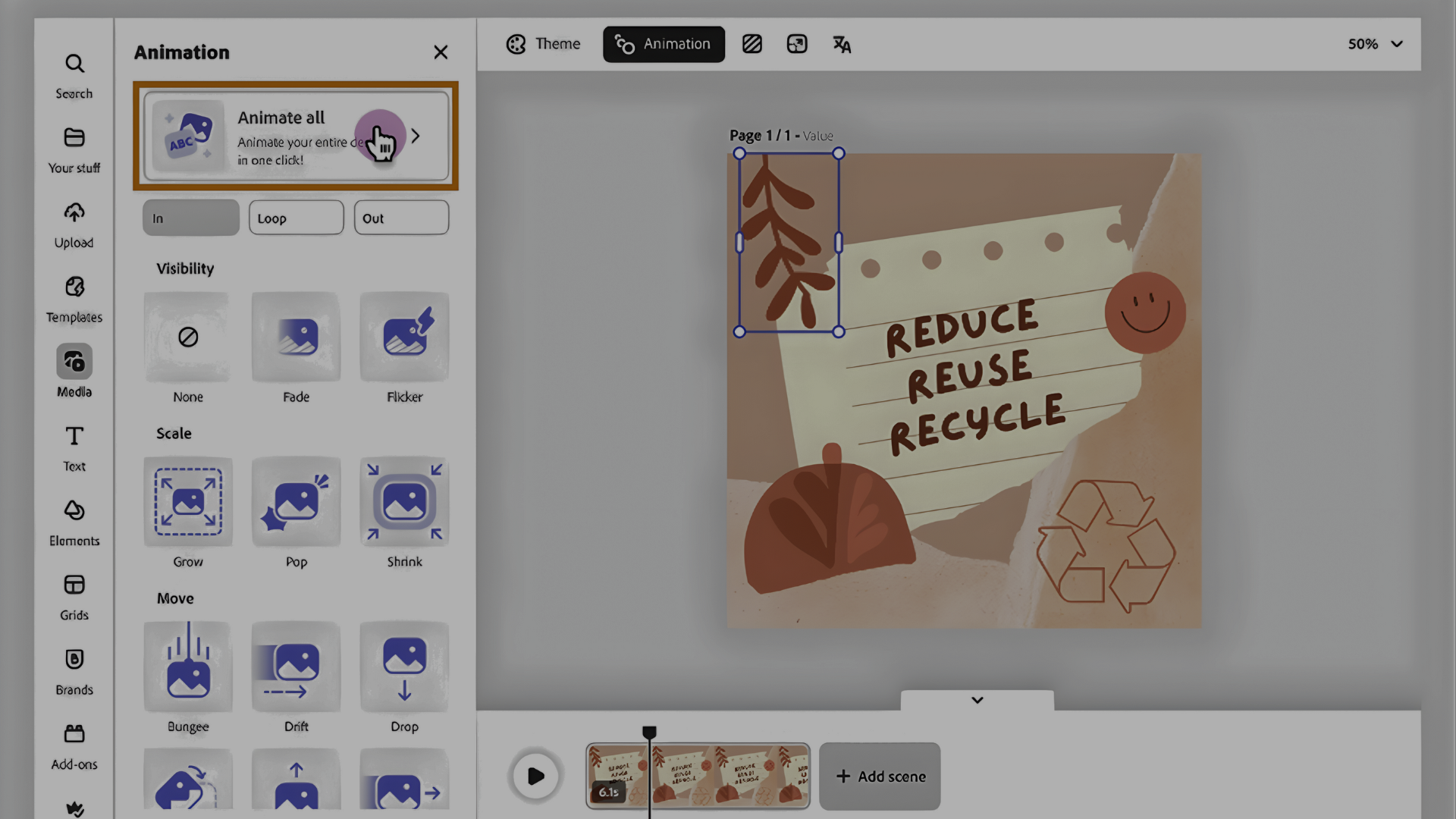Open the Search panel in sidebar
Screen dimensions: 1456x819
pyautogui.click(x=74, y=75)
